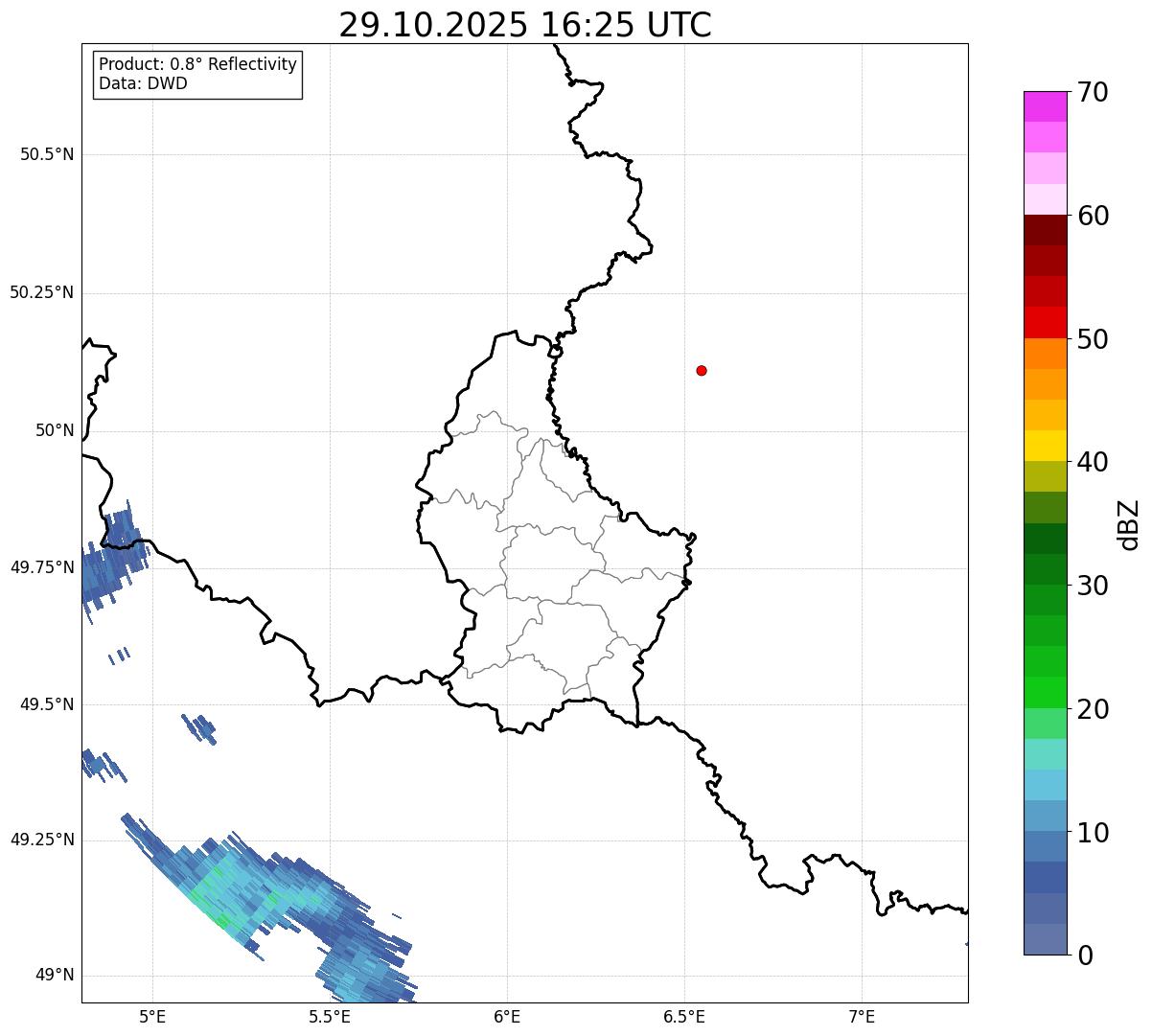The width and height of the screenshot is (1152, 1036).
Task: Click the colorbar 70 tick label
Action: 1093,92
